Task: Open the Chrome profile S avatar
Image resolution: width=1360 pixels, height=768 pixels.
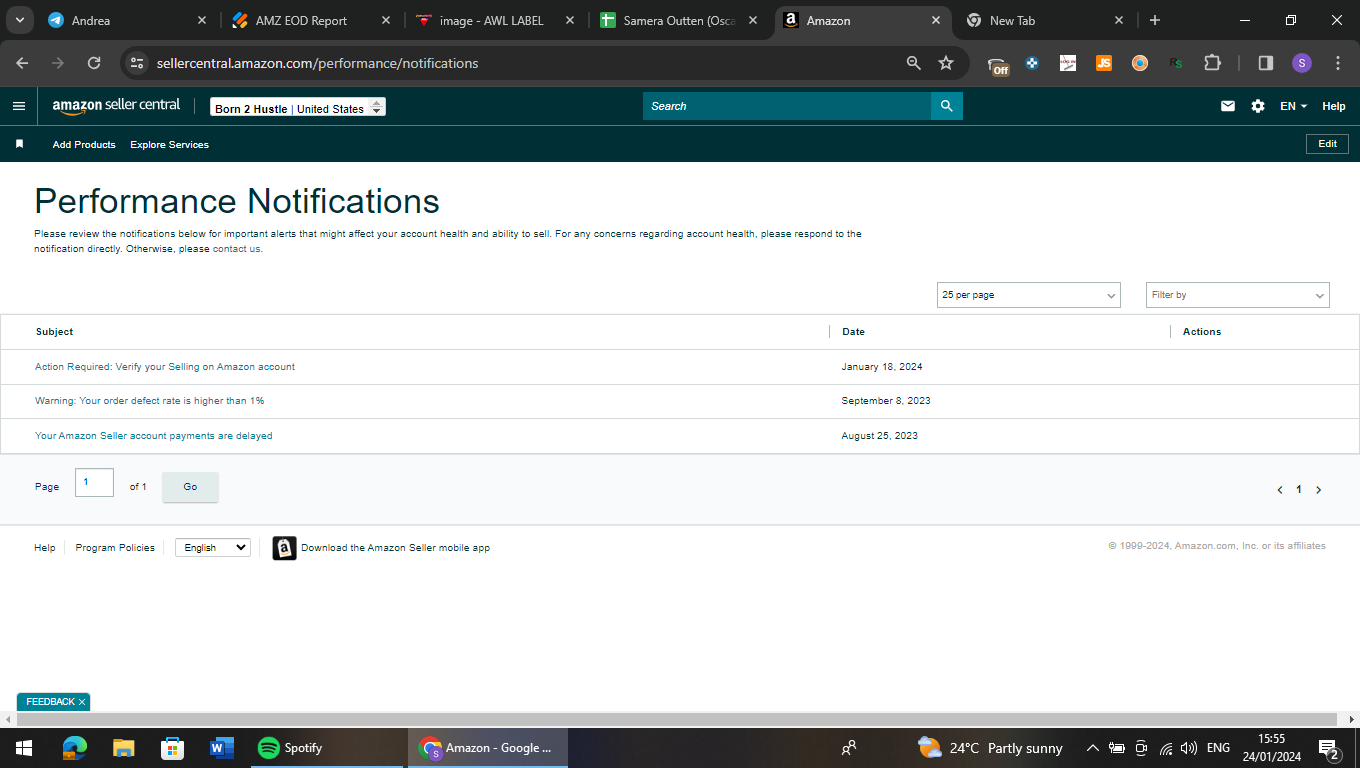Action: click(x=1301, y=63)
